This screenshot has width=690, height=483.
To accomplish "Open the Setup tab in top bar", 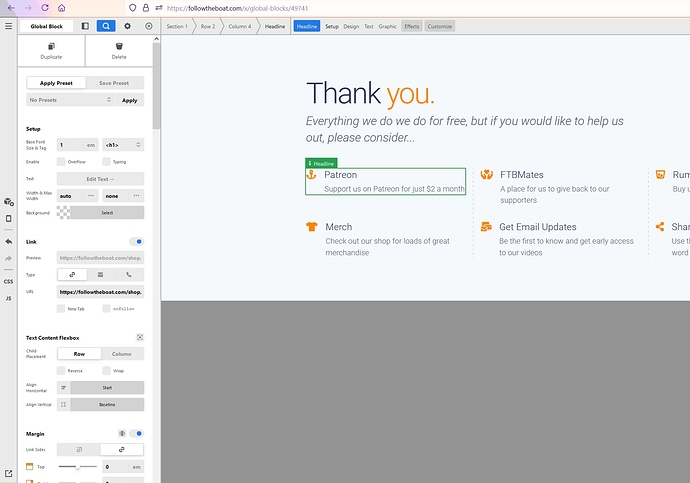I will [x=332, y=26].
